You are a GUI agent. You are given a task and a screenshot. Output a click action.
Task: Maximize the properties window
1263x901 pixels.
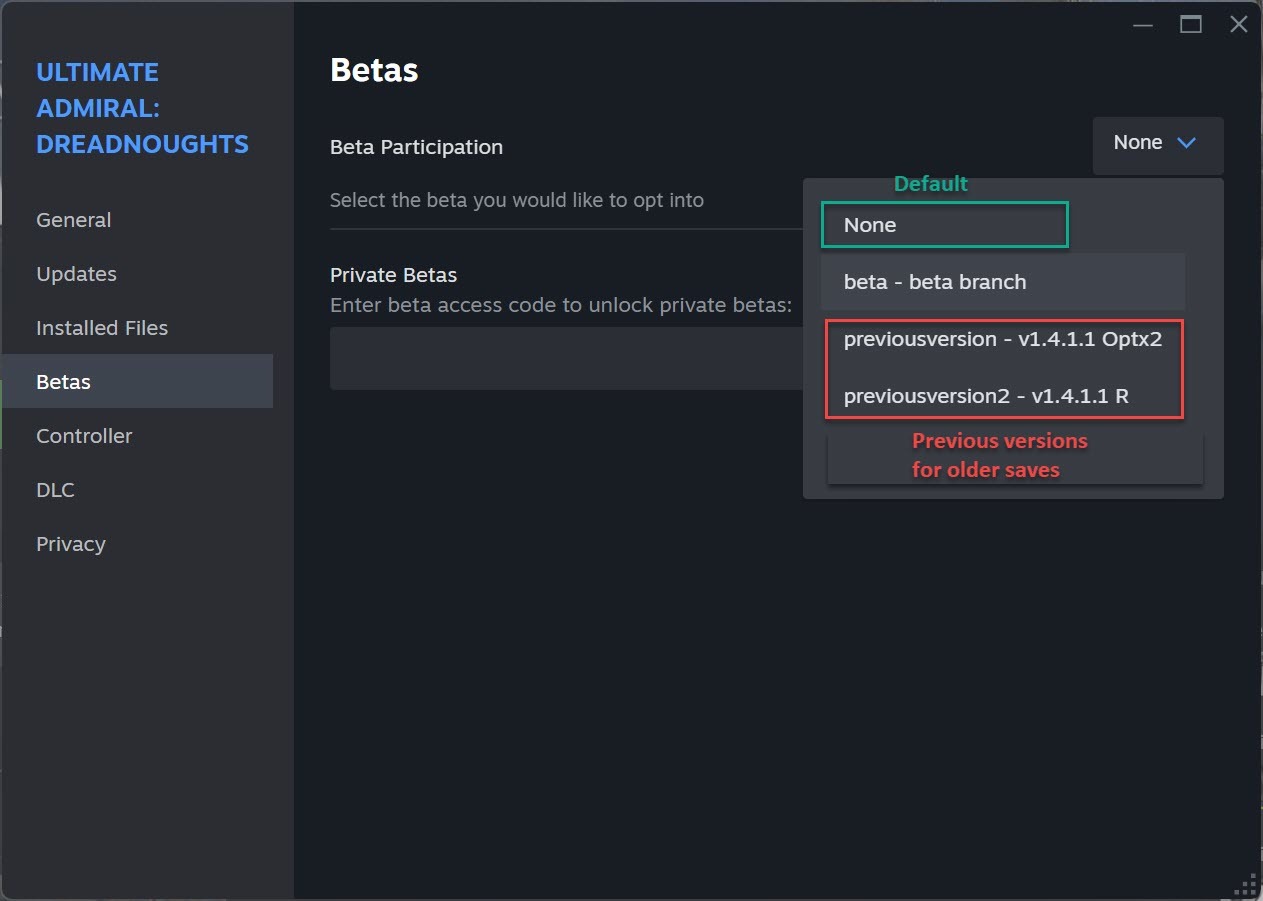tap(1190, 25)
